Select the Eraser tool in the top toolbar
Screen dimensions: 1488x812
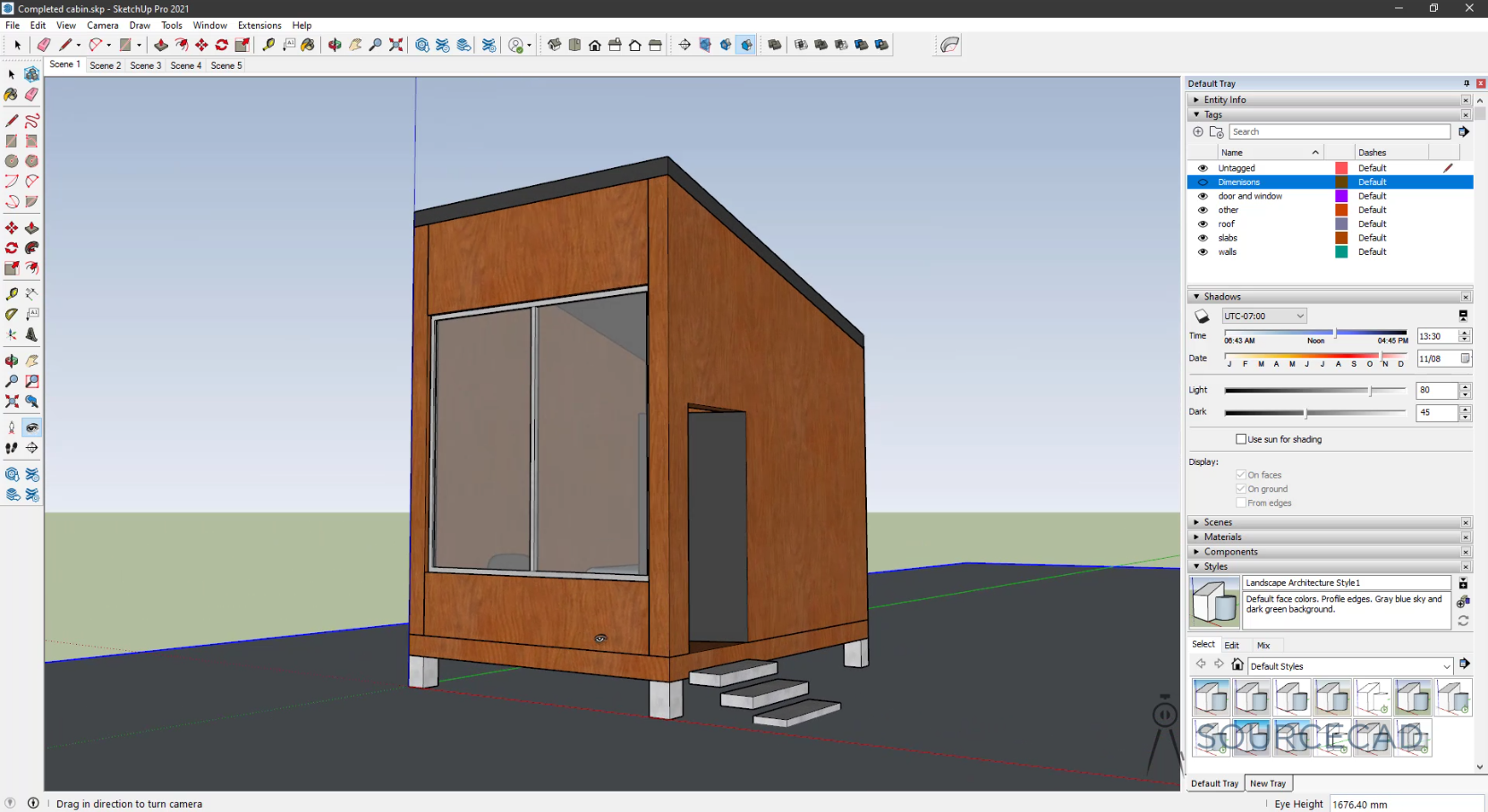[43, 45]
